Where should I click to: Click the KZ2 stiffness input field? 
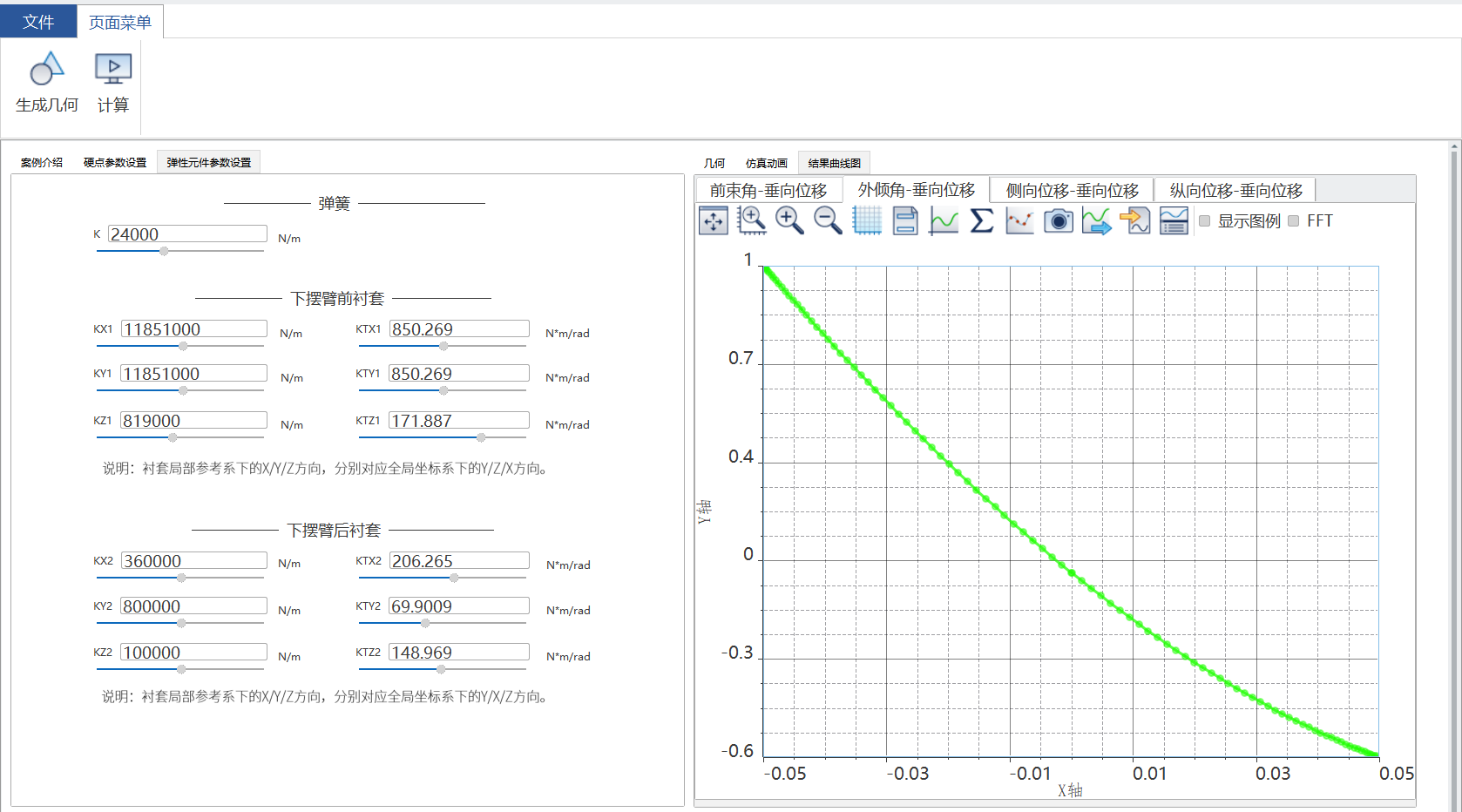tap(193, 652)
